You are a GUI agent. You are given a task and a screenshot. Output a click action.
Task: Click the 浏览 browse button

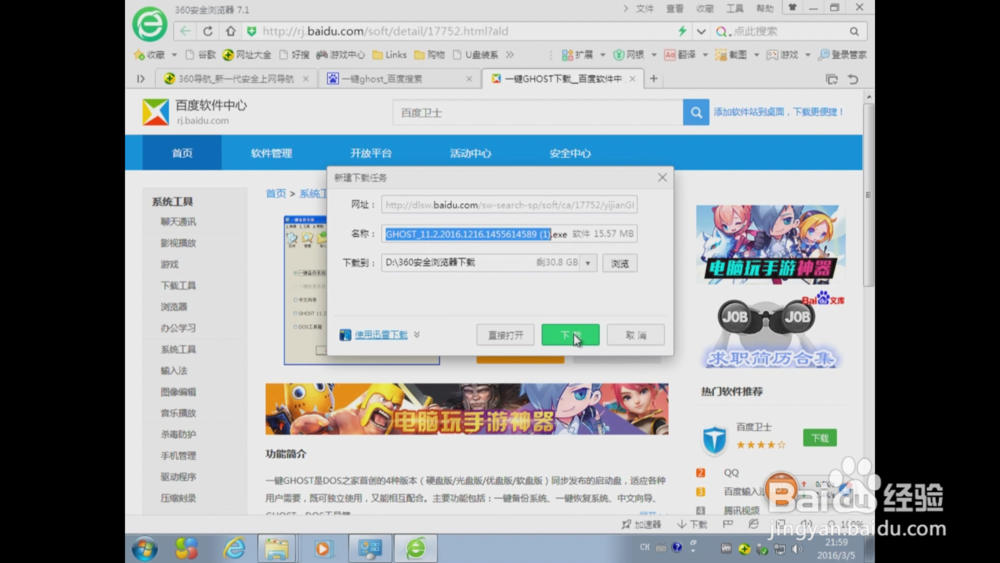[x=620, y=263]
